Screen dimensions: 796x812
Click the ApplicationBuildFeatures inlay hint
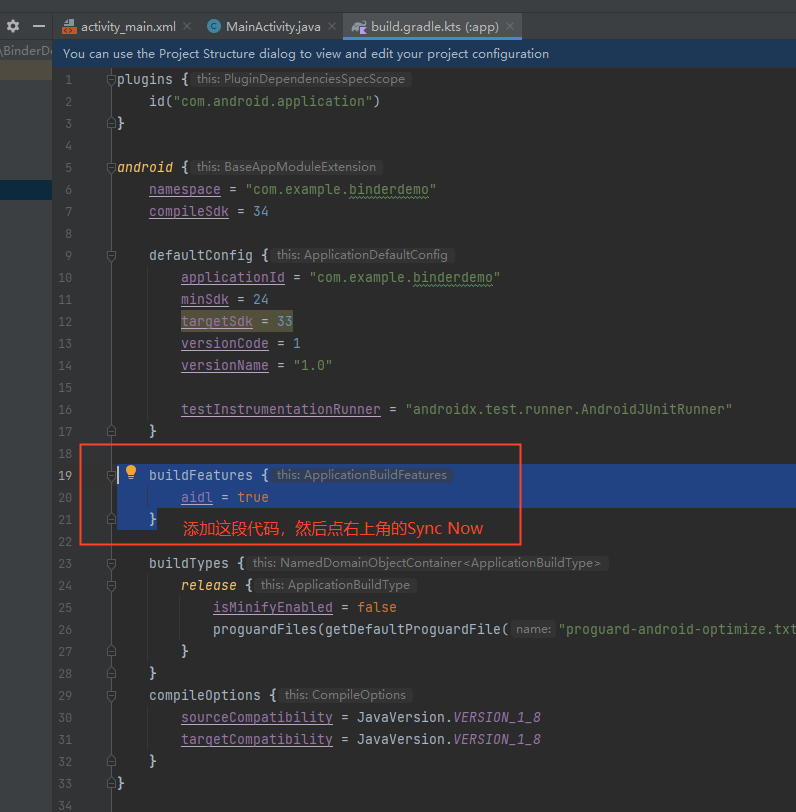pos(361,475)
